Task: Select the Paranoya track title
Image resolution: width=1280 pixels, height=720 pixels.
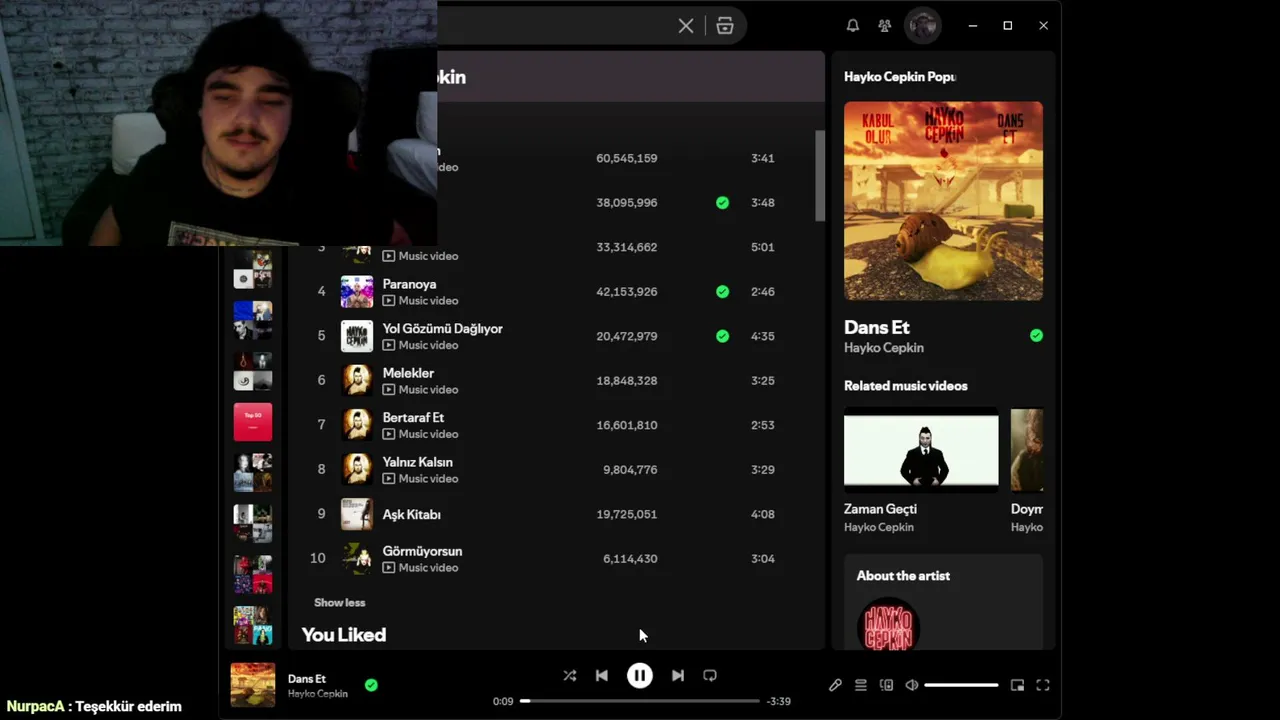Action: [409, 284]
